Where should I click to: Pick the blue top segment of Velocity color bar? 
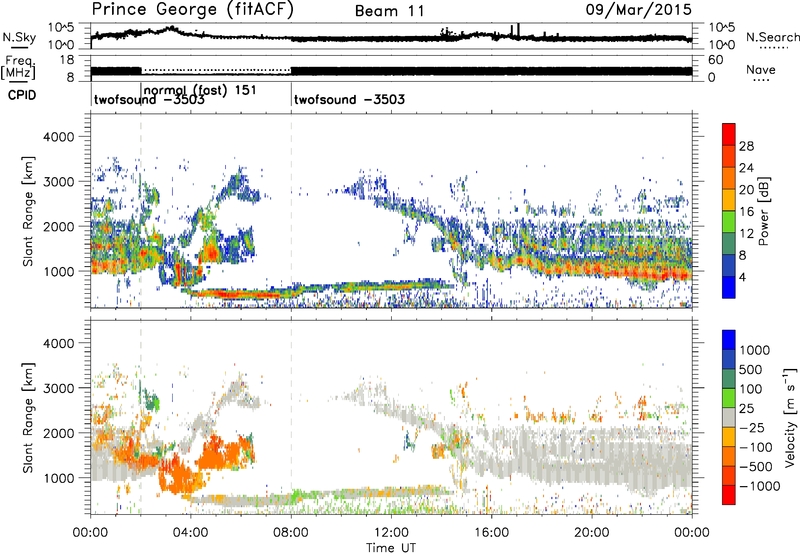(729, 340)
